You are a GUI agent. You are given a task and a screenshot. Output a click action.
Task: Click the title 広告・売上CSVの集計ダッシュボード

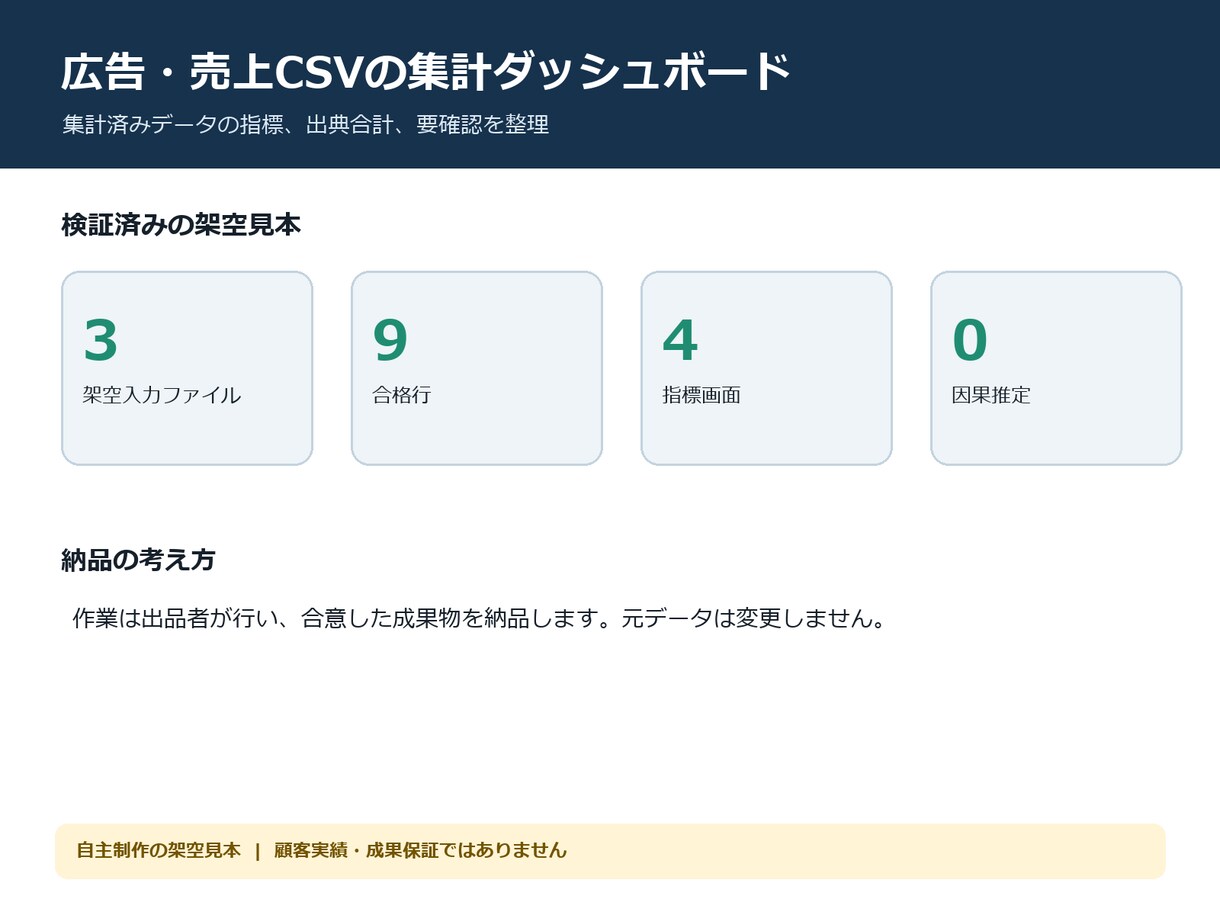pyautogui.click(x=426, y=72)
